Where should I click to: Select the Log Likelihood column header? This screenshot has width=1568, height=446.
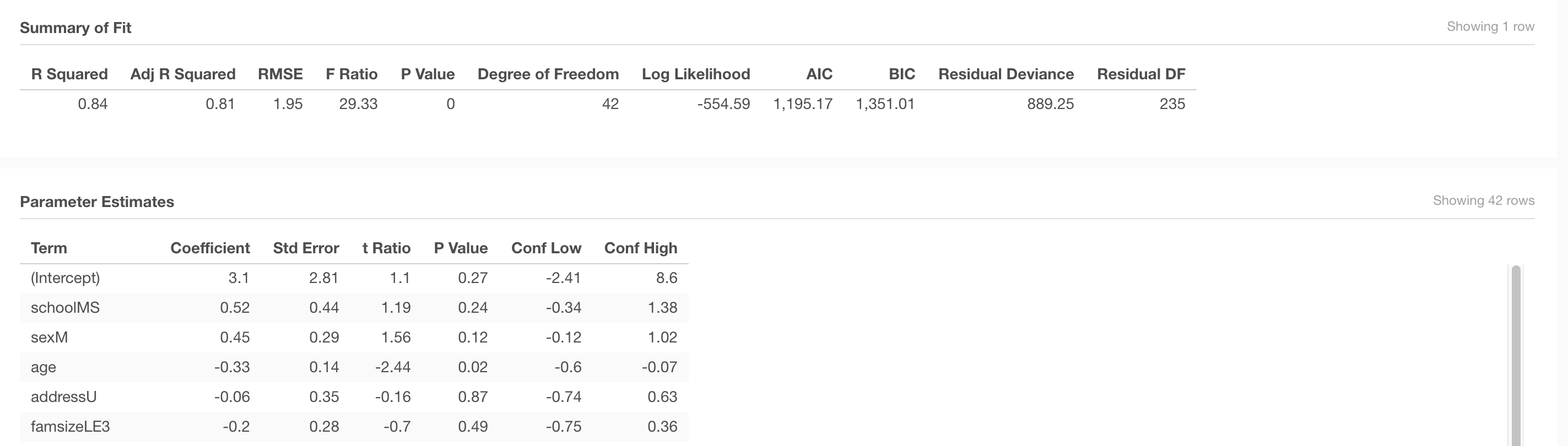(x=696, y=74)
